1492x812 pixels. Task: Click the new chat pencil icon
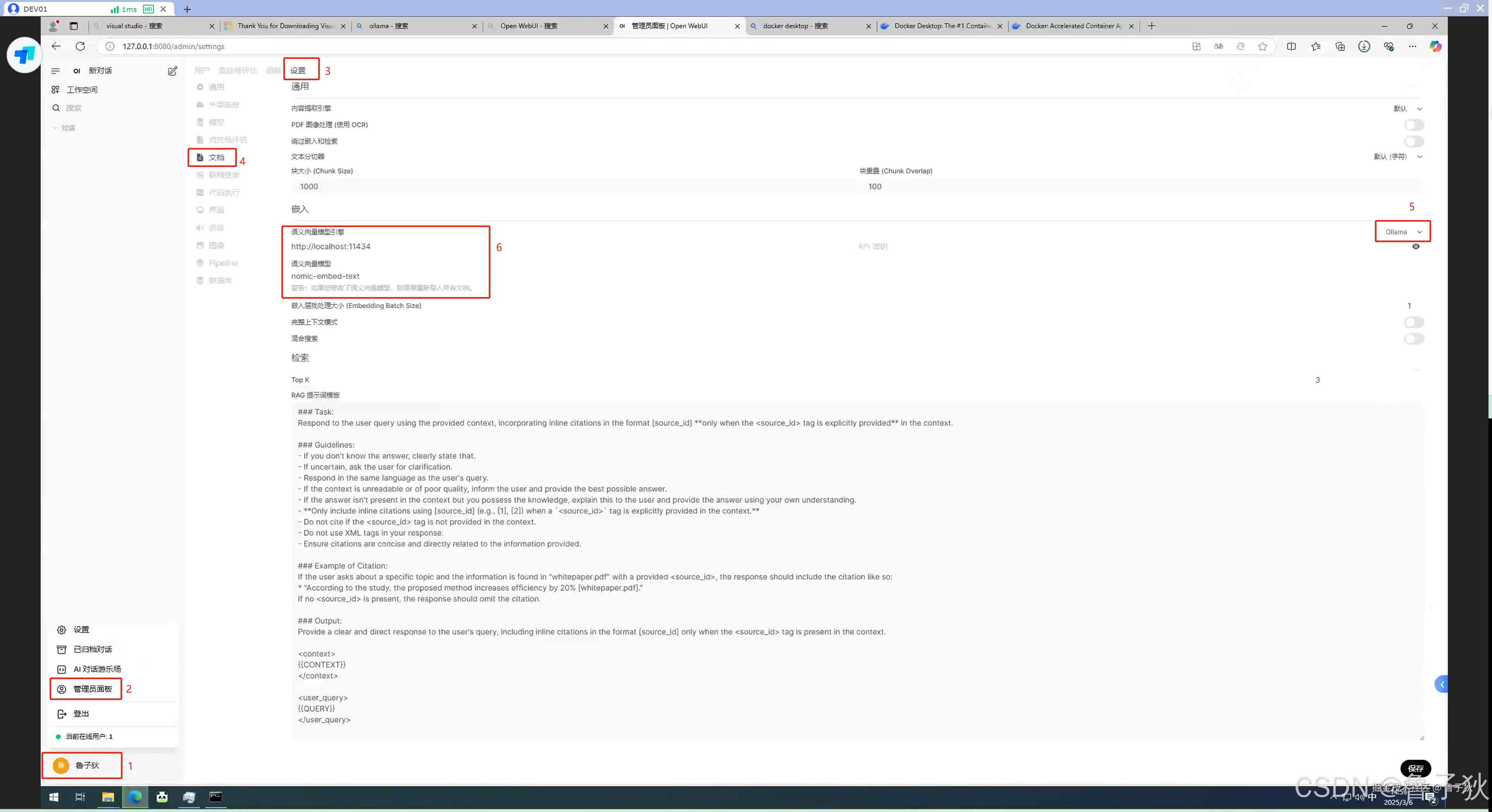(172, 71)
